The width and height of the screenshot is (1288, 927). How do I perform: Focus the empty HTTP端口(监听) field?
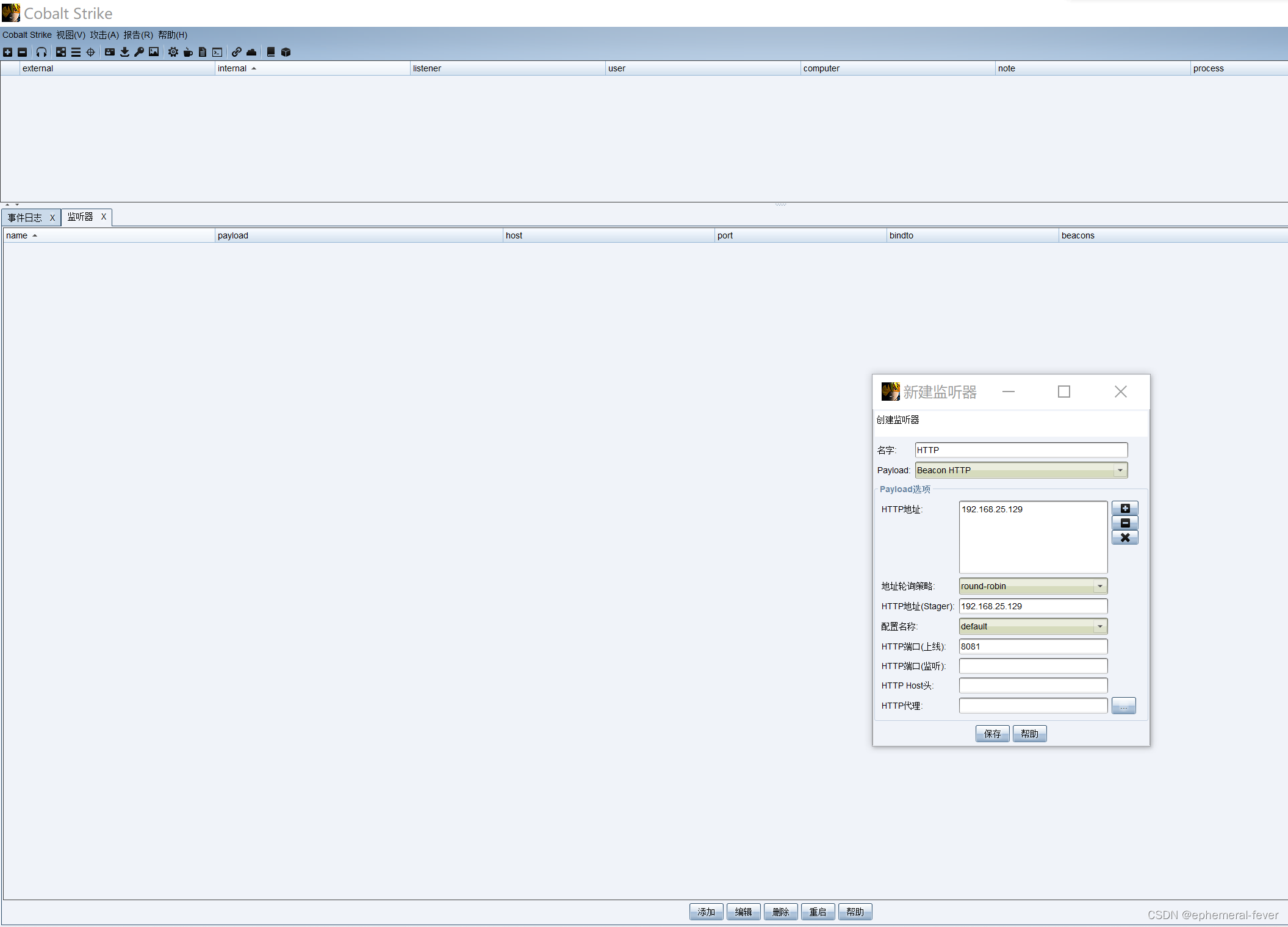(1033, 666)
